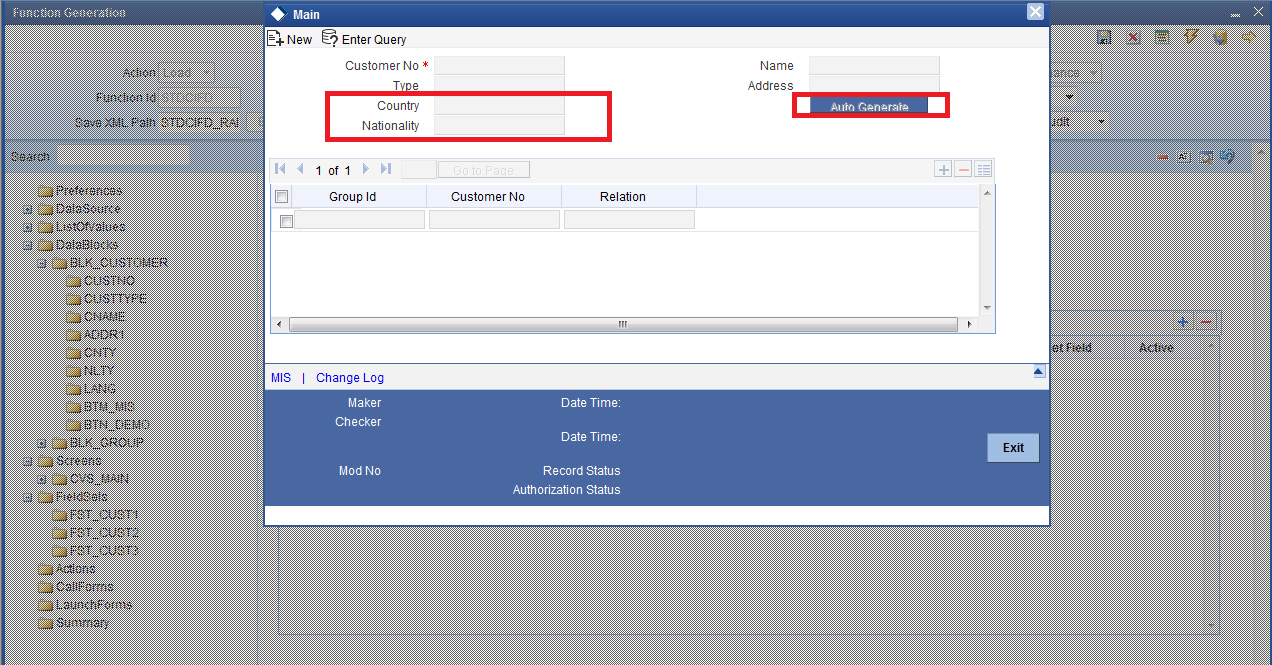Screen dimensions: 1272x665
Task: Click lightning bolt icon in Function Generation toolbar
Action: (1191, 37)
